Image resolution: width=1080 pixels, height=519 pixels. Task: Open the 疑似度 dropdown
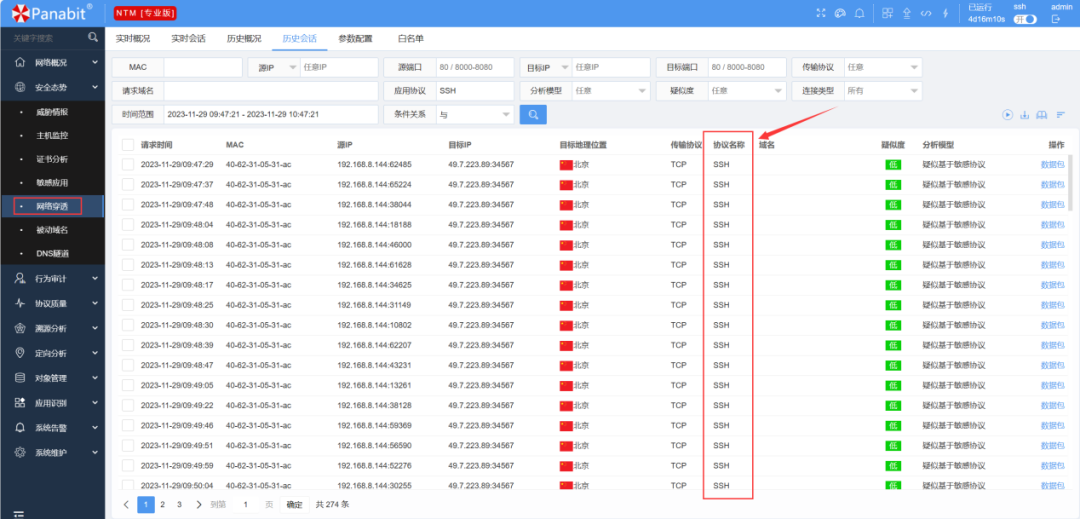pos(747,90)
